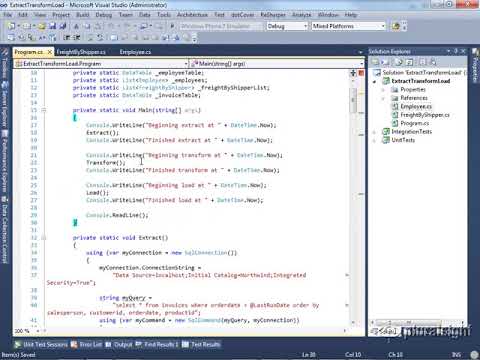
Task: Click the Start Debugging play icon
Action: coord(172,26)
